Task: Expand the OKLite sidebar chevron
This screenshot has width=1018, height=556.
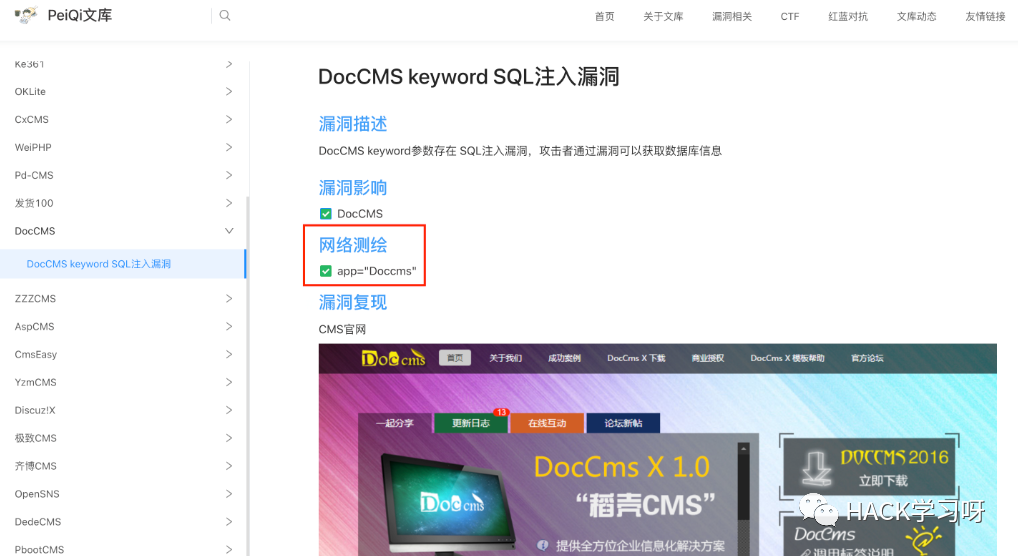Action: (x=229, y=92)
